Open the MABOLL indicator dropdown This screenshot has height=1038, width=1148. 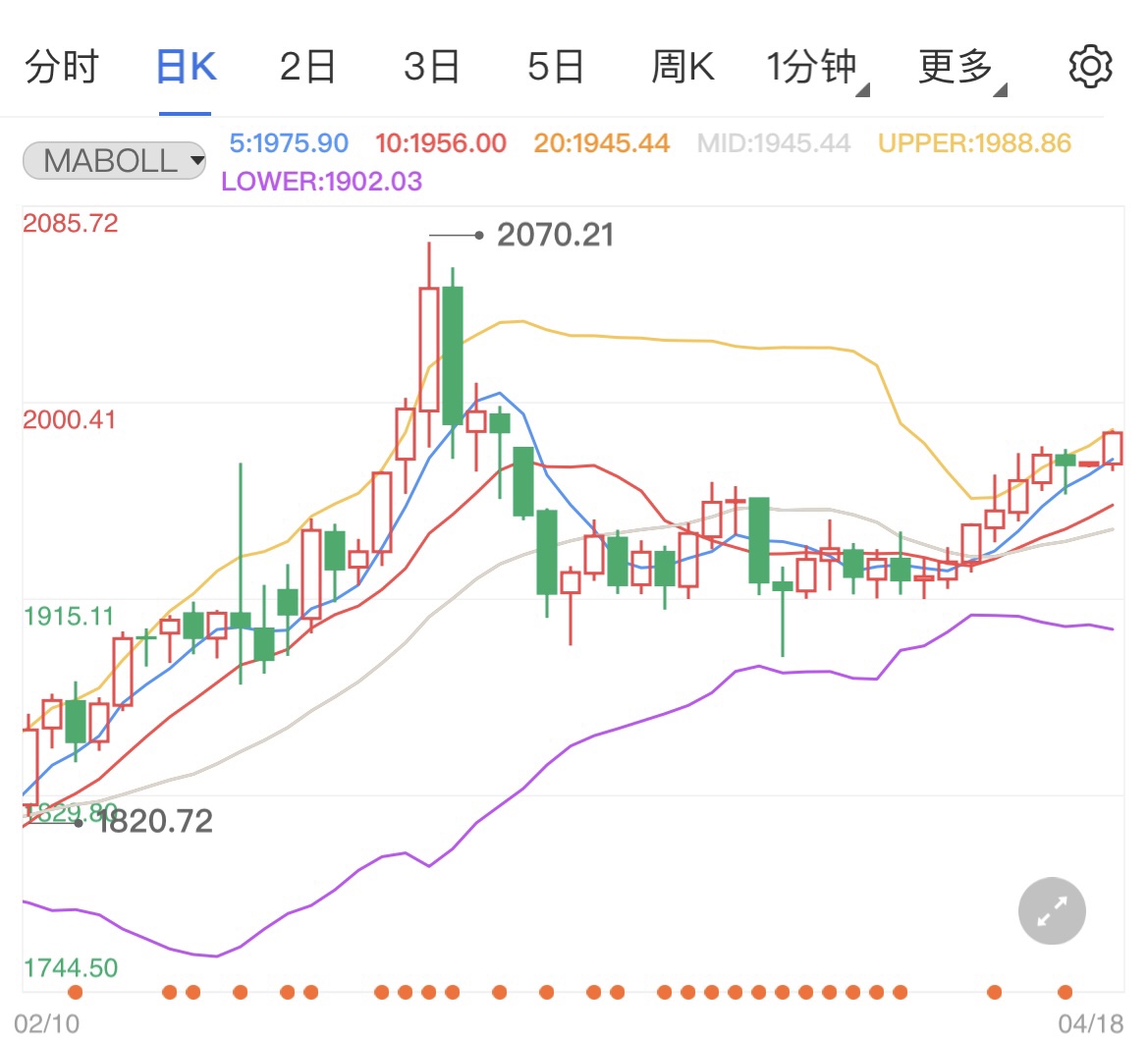113,160
